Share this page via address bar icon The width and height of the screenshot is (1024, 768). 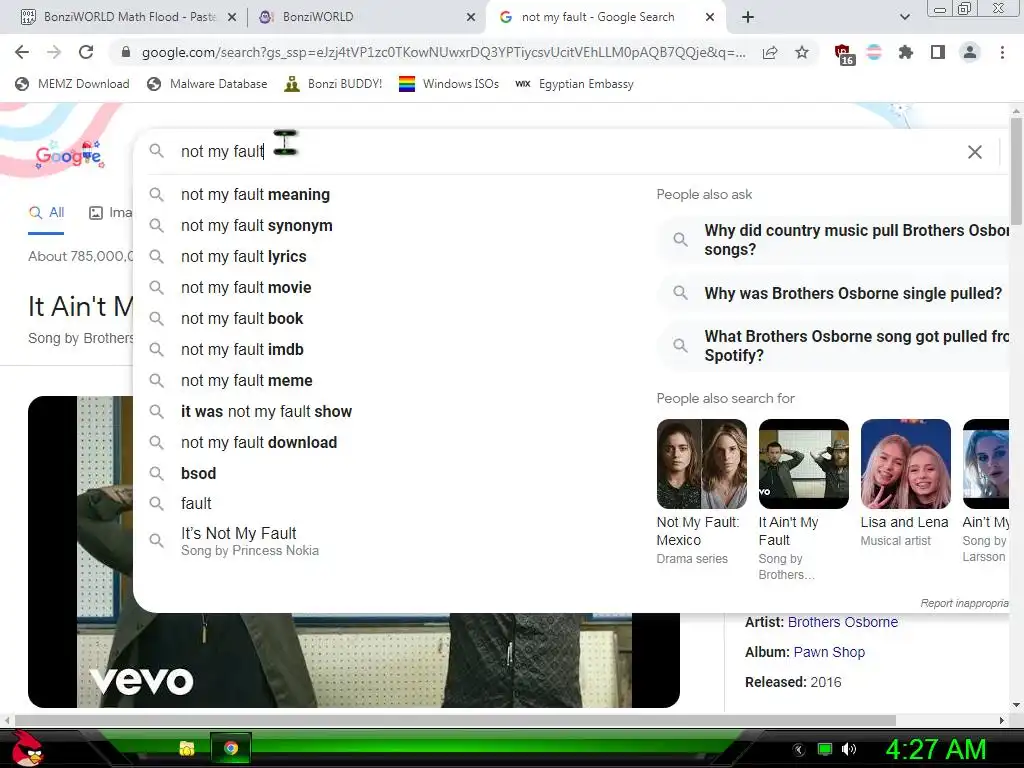coord(770,52)
